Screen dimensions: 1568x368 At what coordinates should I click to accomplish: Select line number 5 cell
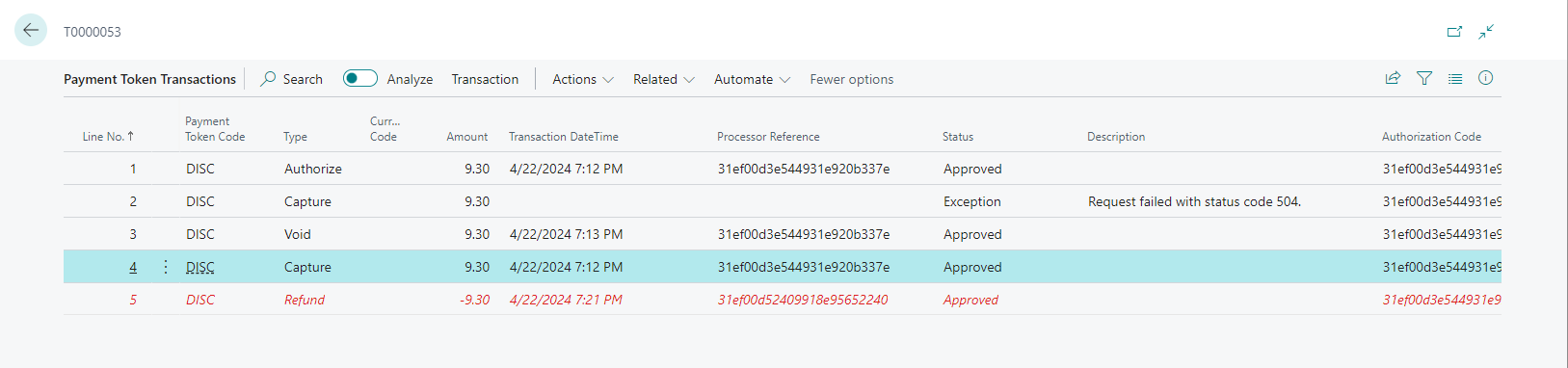click(x=133, y=300)
